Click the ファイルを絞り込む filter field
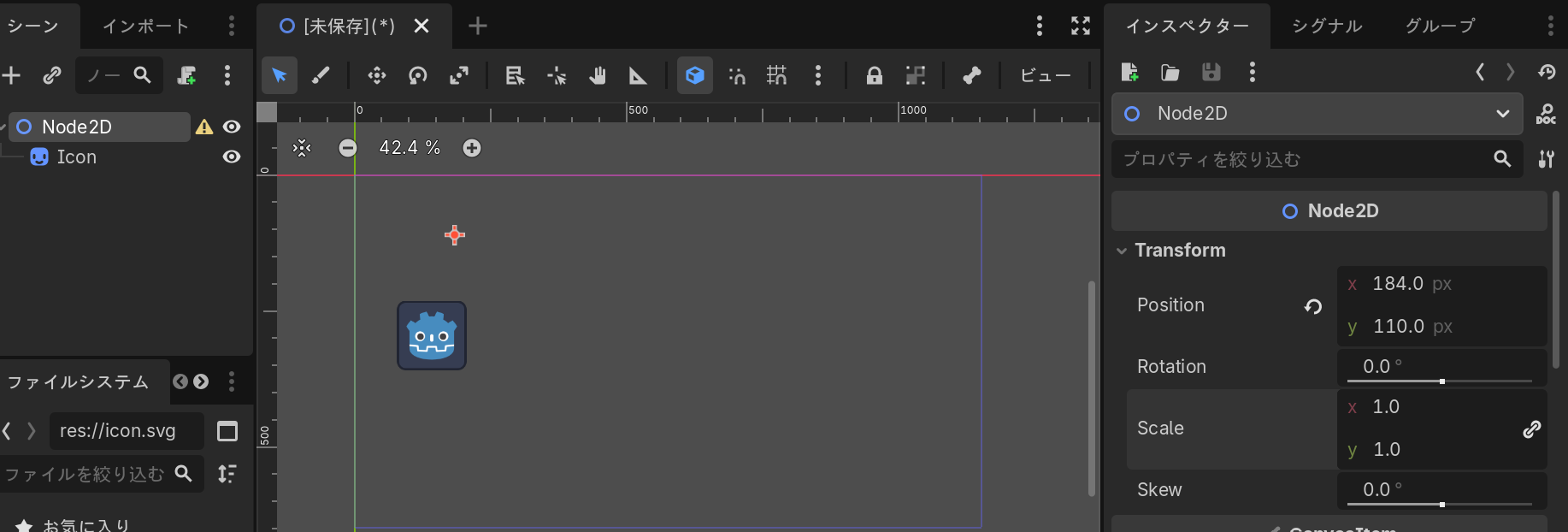 pos(101,474)
